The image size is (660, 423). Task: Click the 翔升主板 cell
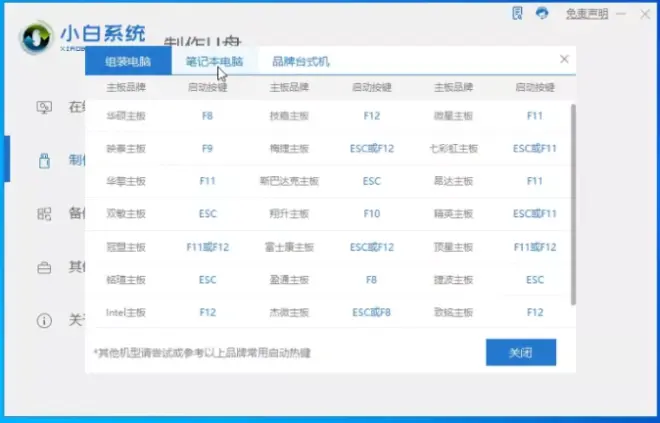pyautogui.click(x=289, y=214)
